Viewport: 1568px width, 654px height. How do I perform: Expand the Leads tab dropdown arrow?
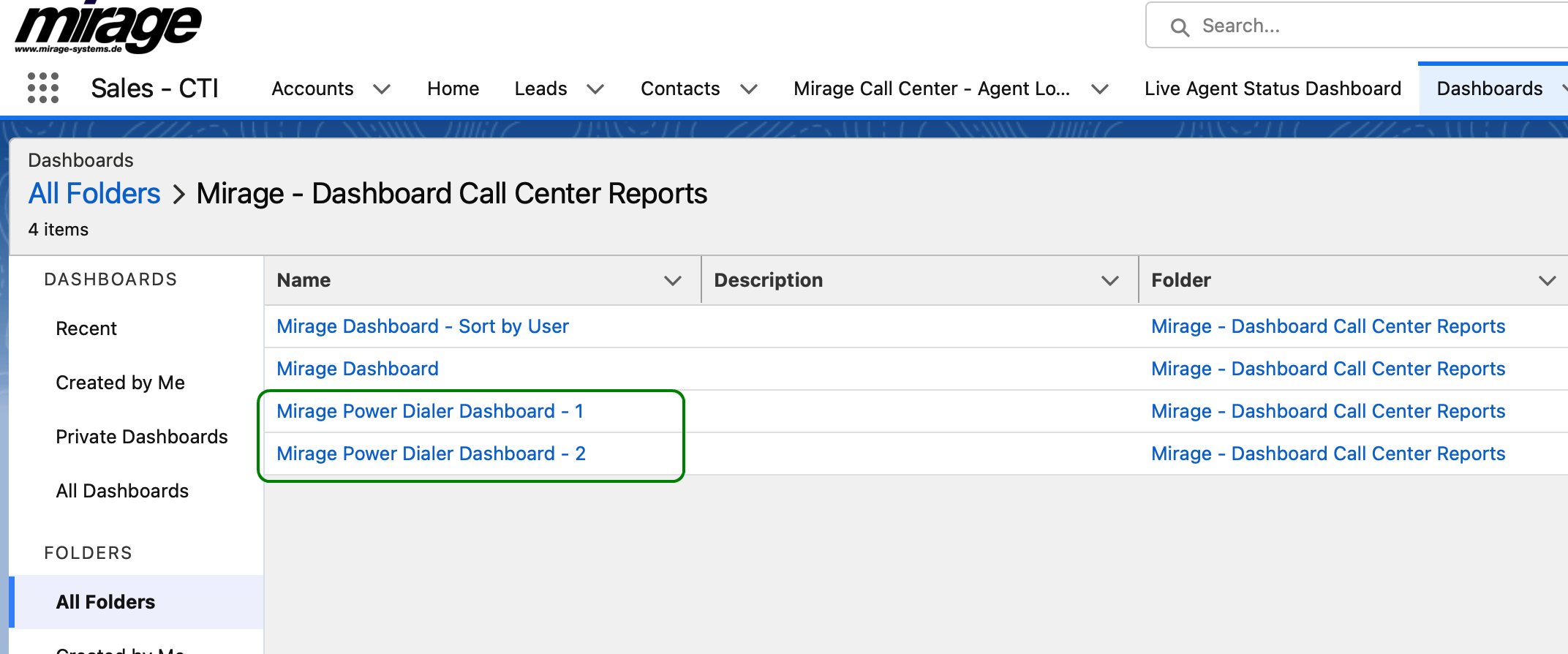coord(595,89)
